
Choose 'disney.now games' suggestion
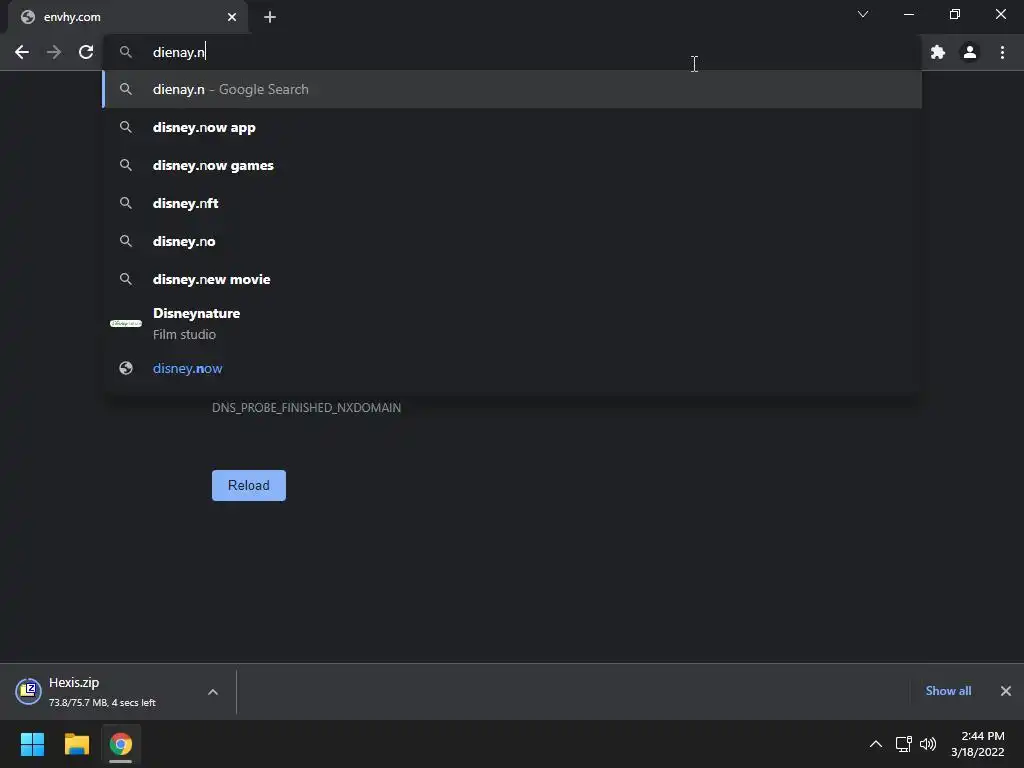click(512, 165)
